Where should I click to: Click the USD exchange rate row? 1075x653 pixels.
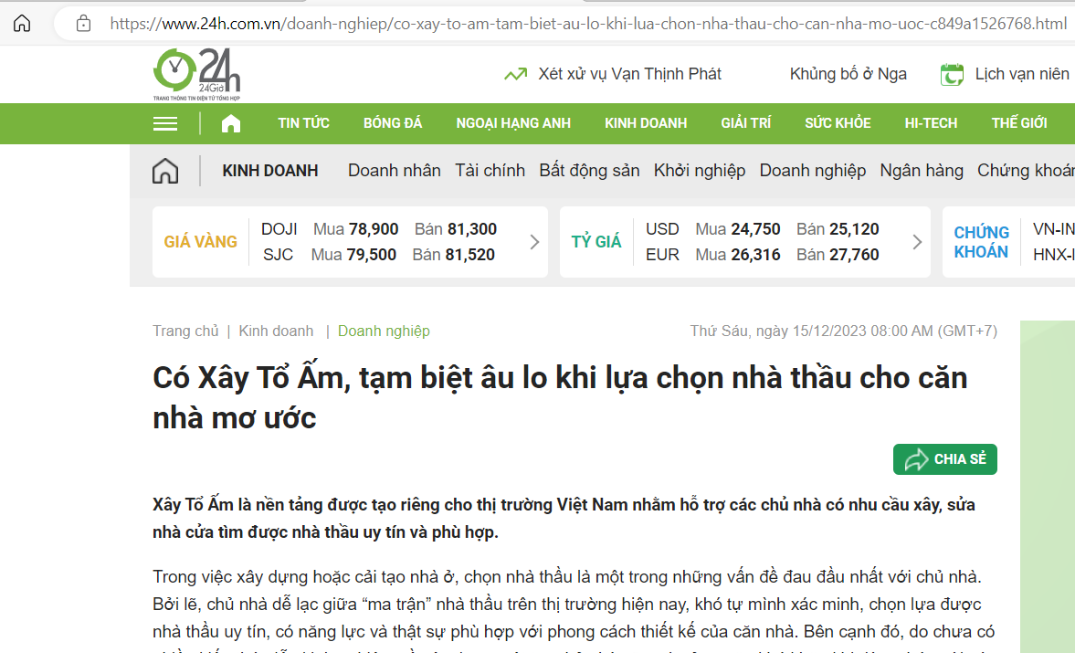pyautogui.click(x=762, y=229)
